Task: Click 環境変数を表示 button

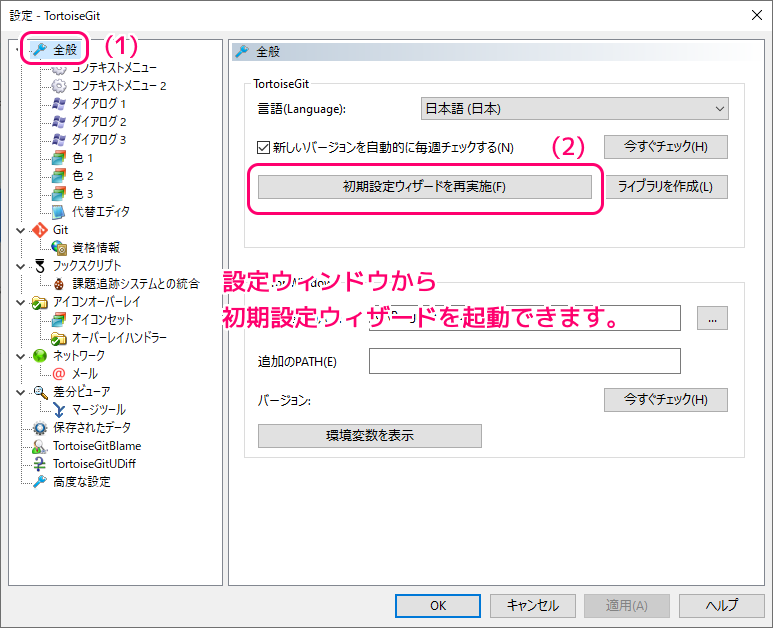Action: click(370, 436)
